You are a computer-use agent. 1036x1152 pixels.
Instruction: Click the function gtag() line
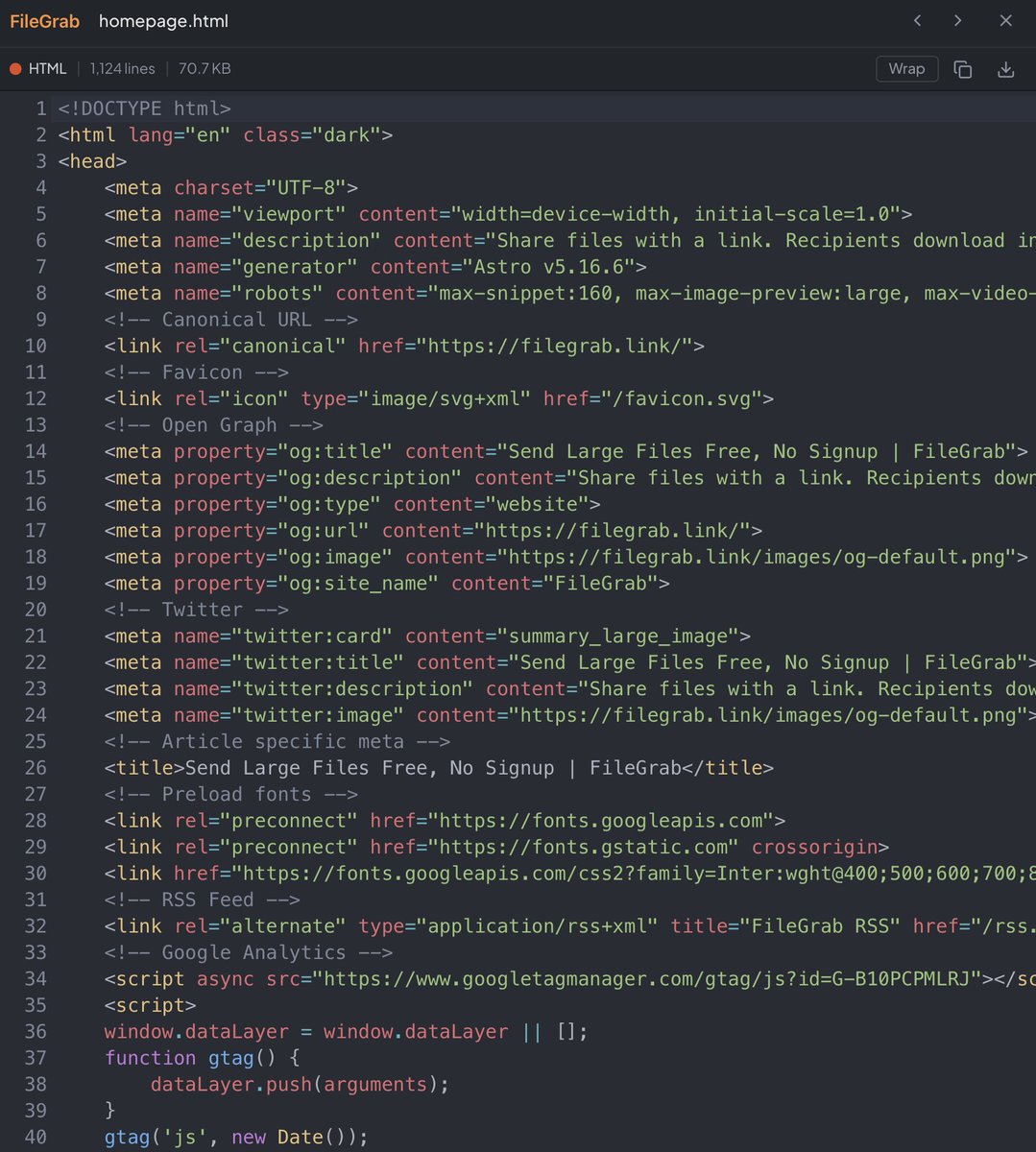[x=202, y=1059]
